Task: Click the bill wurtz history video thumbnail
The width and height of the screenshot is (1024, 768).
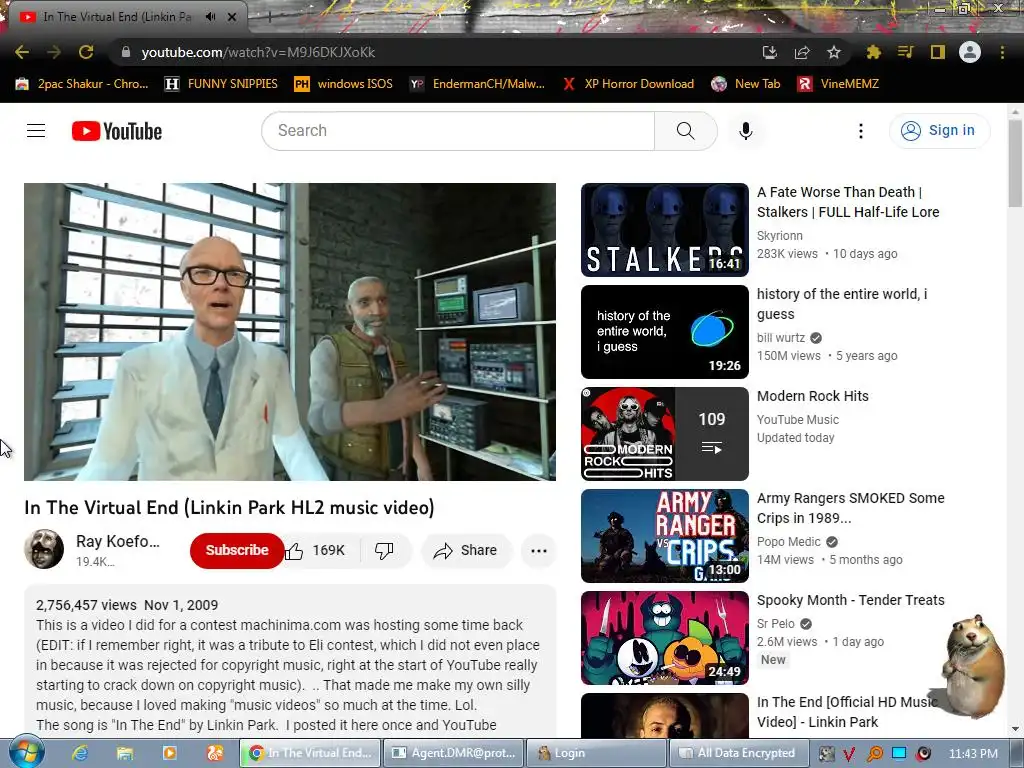Action: 665,332
